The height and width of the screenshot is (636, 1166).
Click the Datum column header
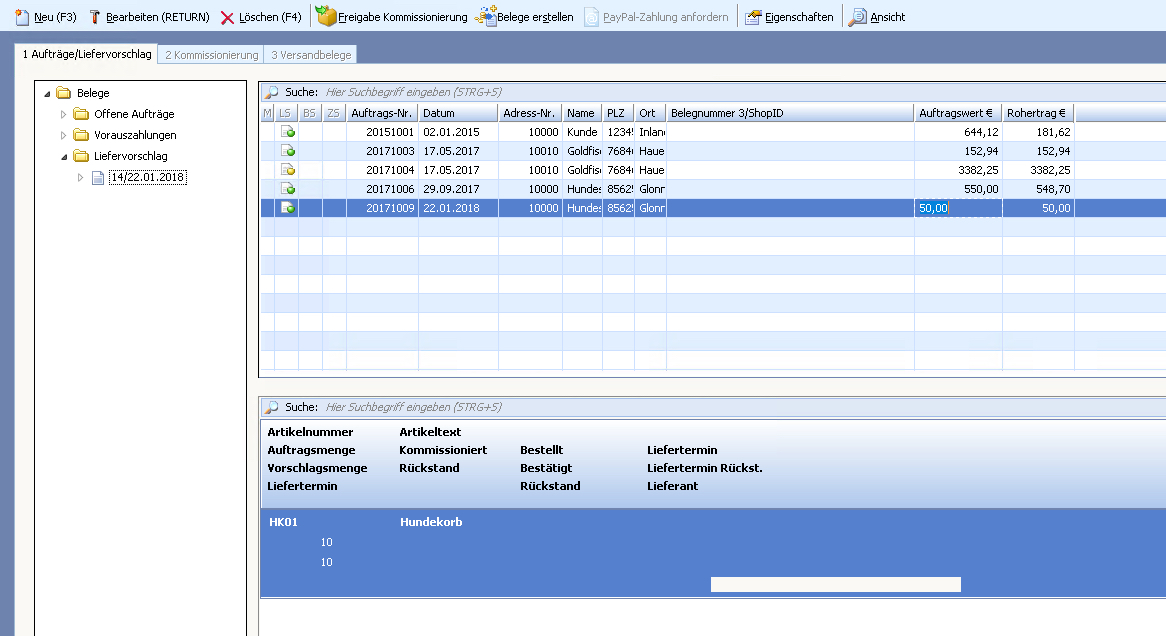tap(458, 113)
